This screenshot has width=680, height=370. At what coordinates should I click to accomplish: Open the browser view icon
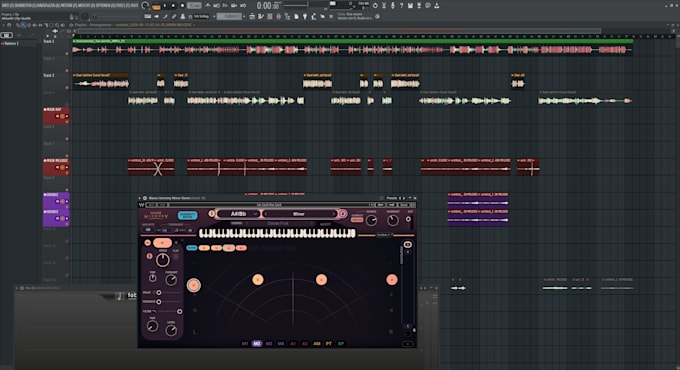pos(287,16)
